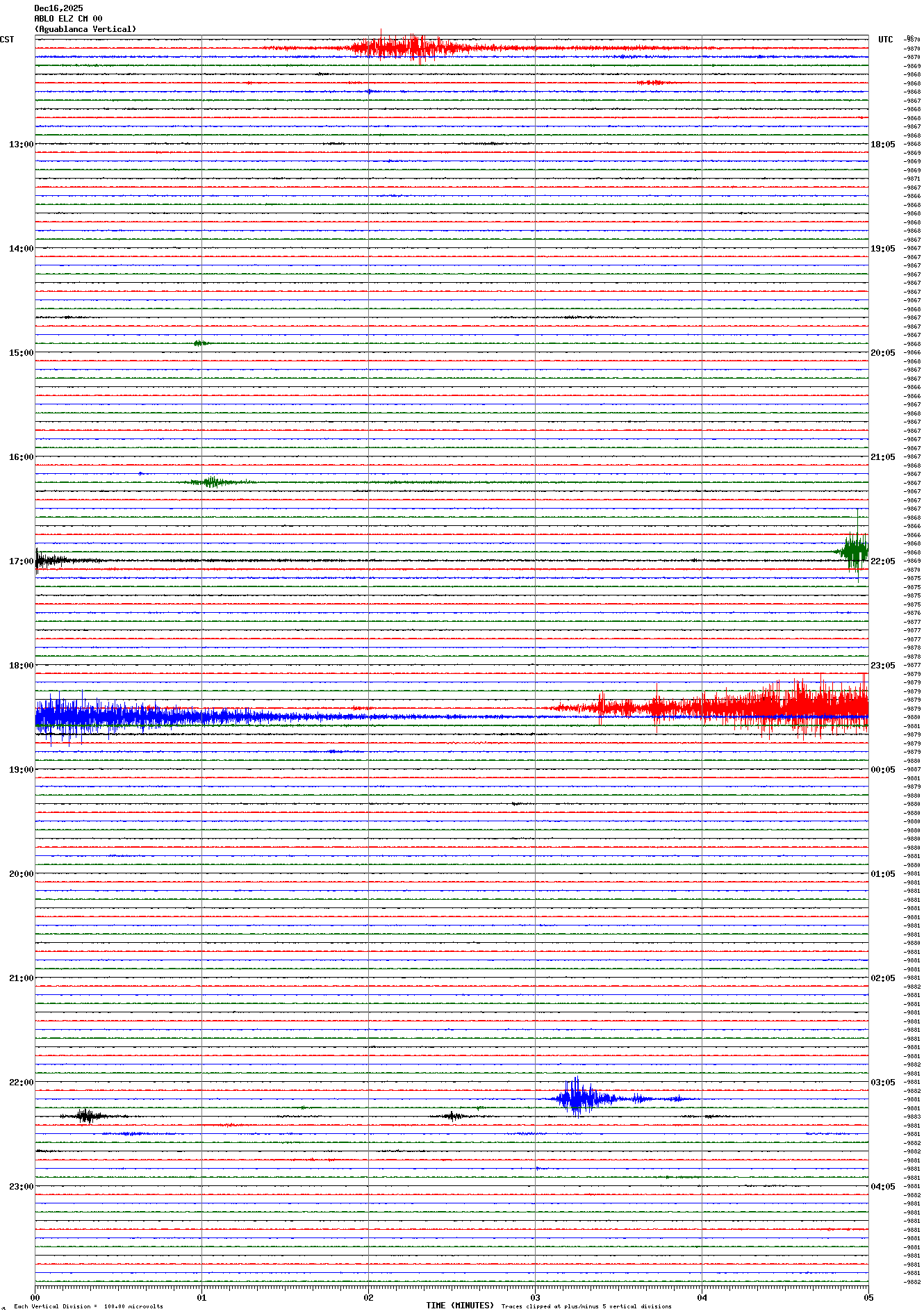
Task: Click the large red seismic burst at top
Action: pos(403,47)
